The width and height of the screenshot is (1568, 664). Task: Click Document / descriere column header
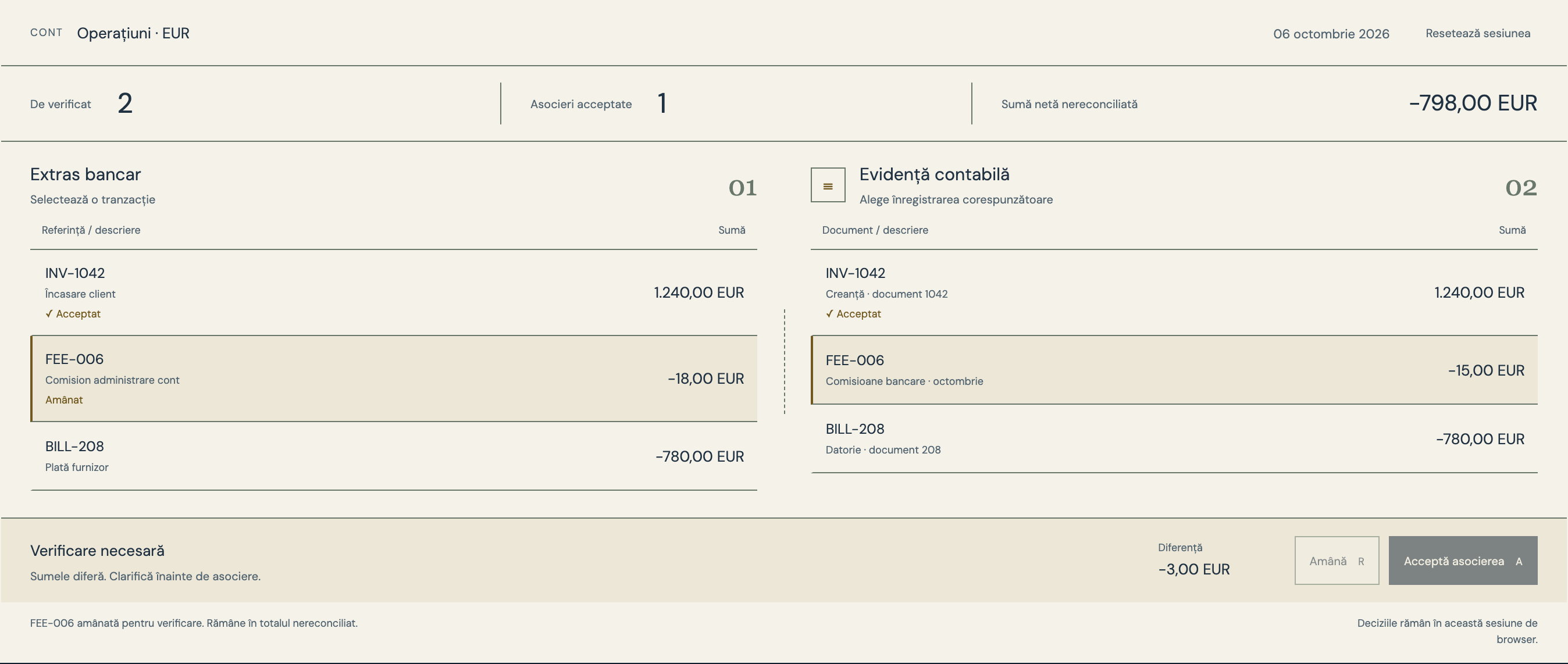[875, 230]
